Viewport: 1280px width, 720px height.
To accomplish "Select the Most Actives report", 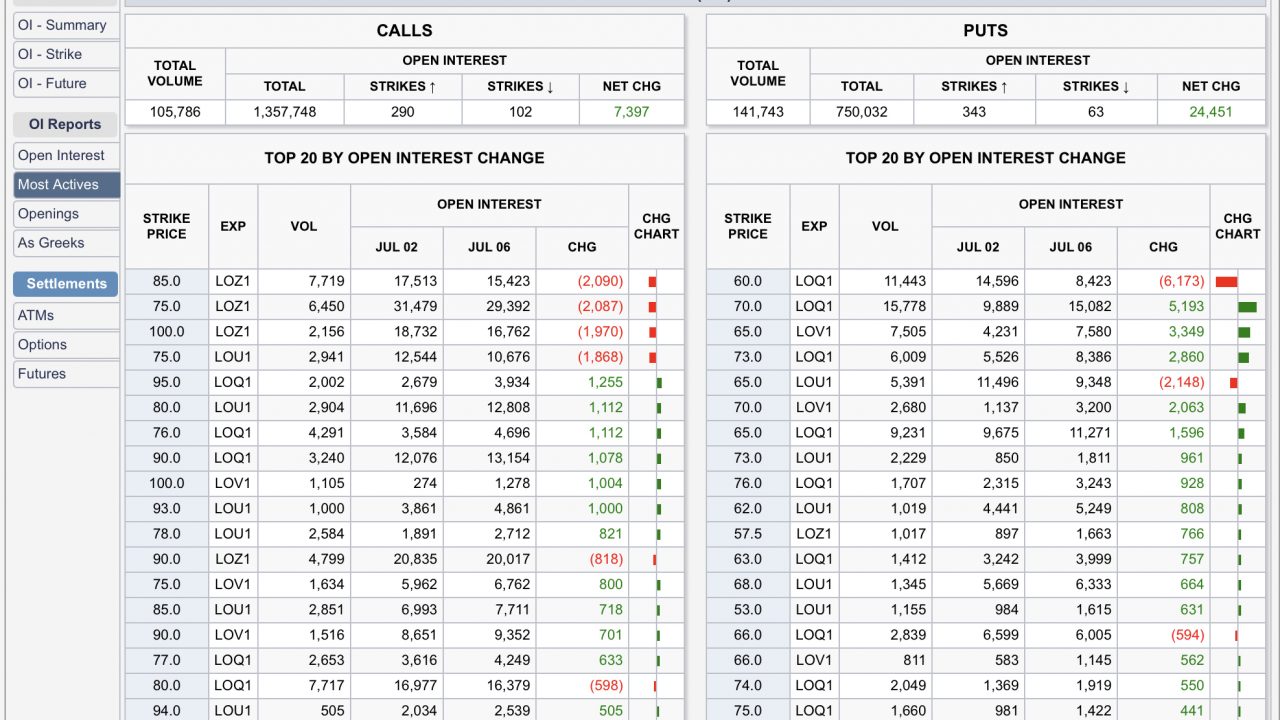I will point(58,184).
